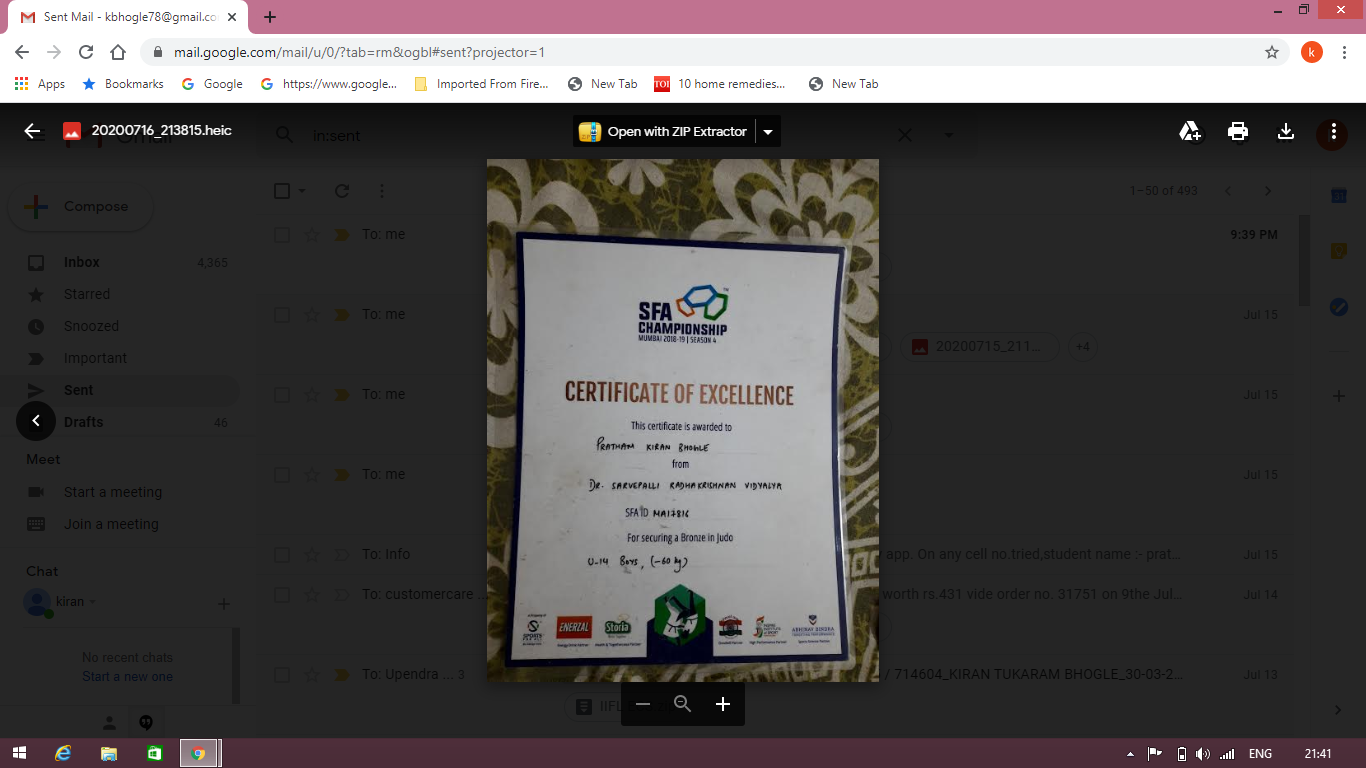Star the To: Upendra message
The image size is (1366, 768).
(312, 675)
